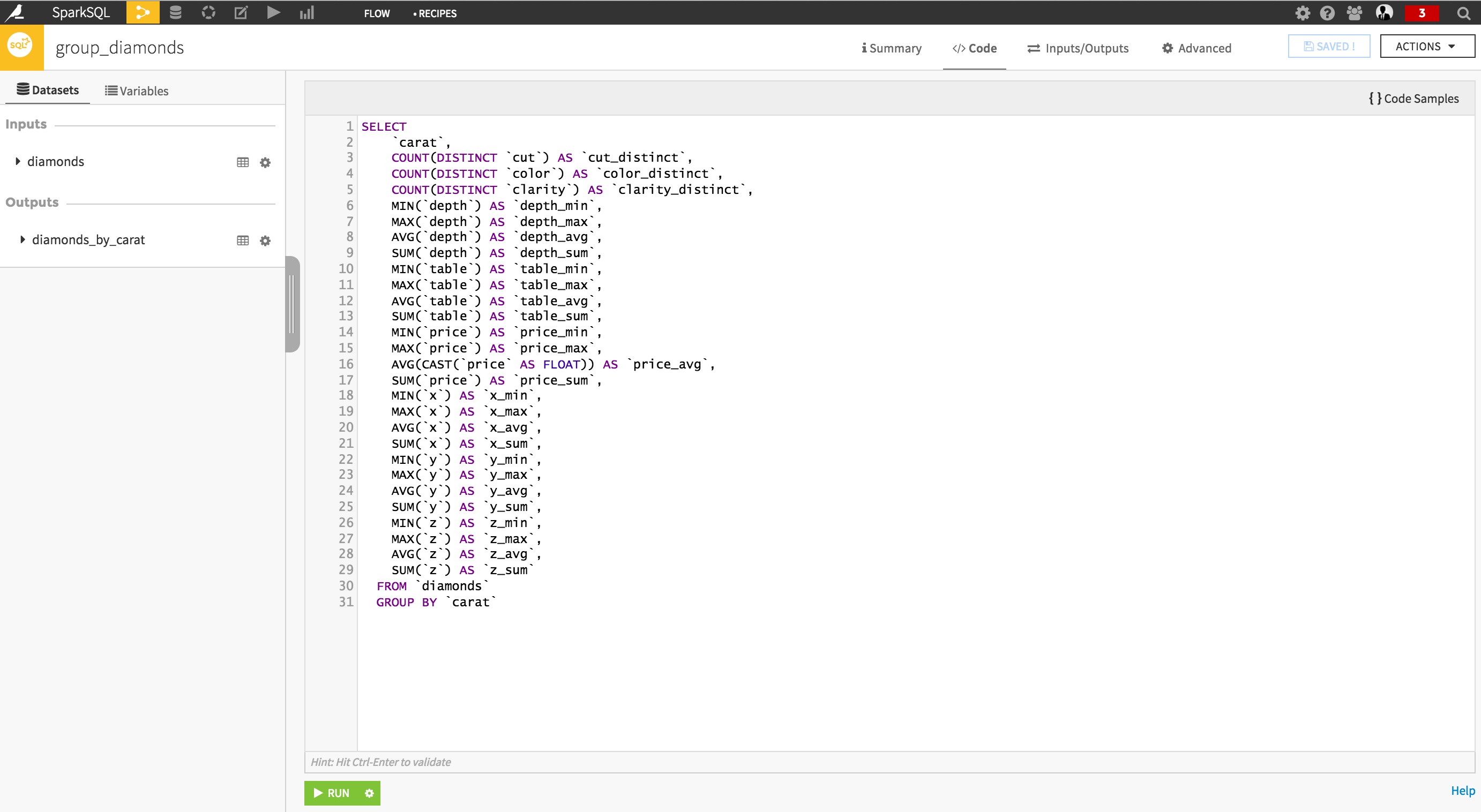Viewport: 1481px width, 812px height.
Task: Open diamonds dataset settings gear
Action: pyautogui.click(x=265, y=163)
